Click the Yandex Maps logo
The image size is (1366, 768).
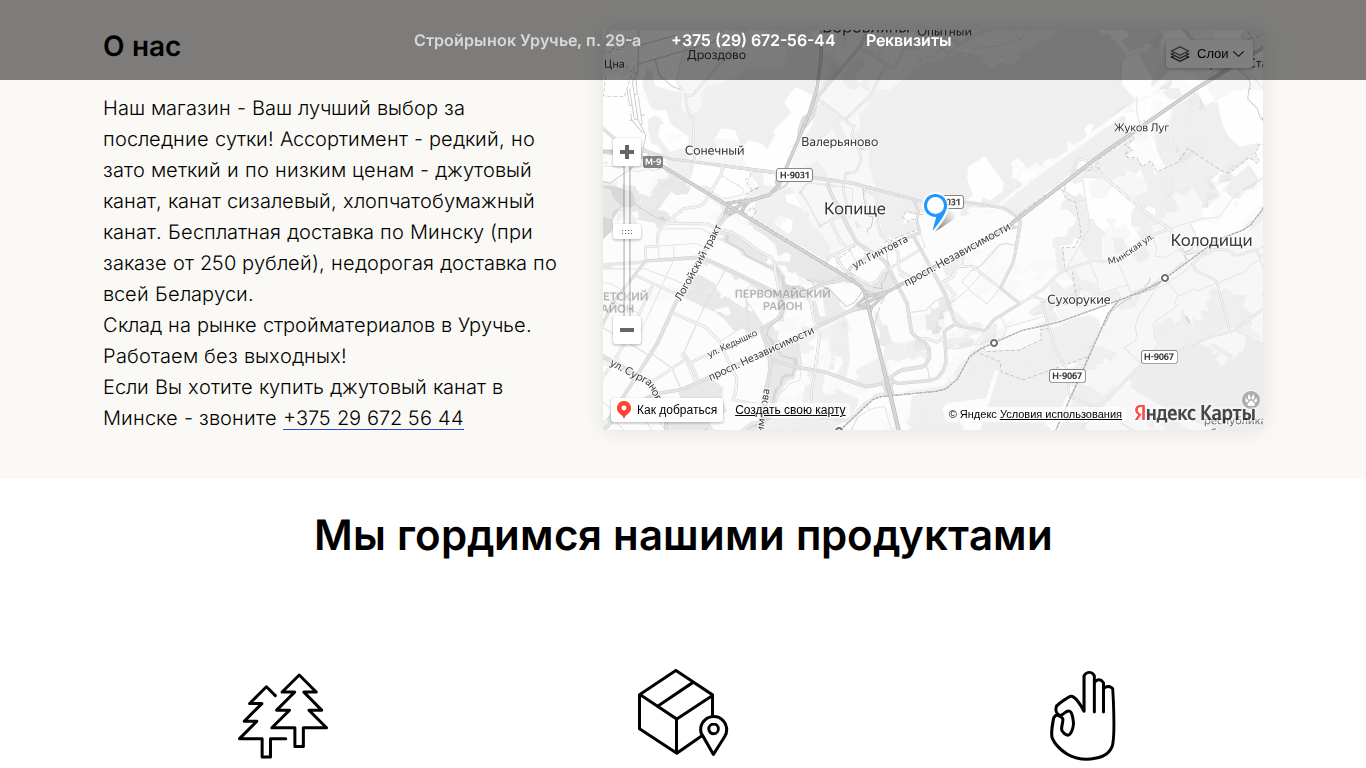[x=1194, y=413]
